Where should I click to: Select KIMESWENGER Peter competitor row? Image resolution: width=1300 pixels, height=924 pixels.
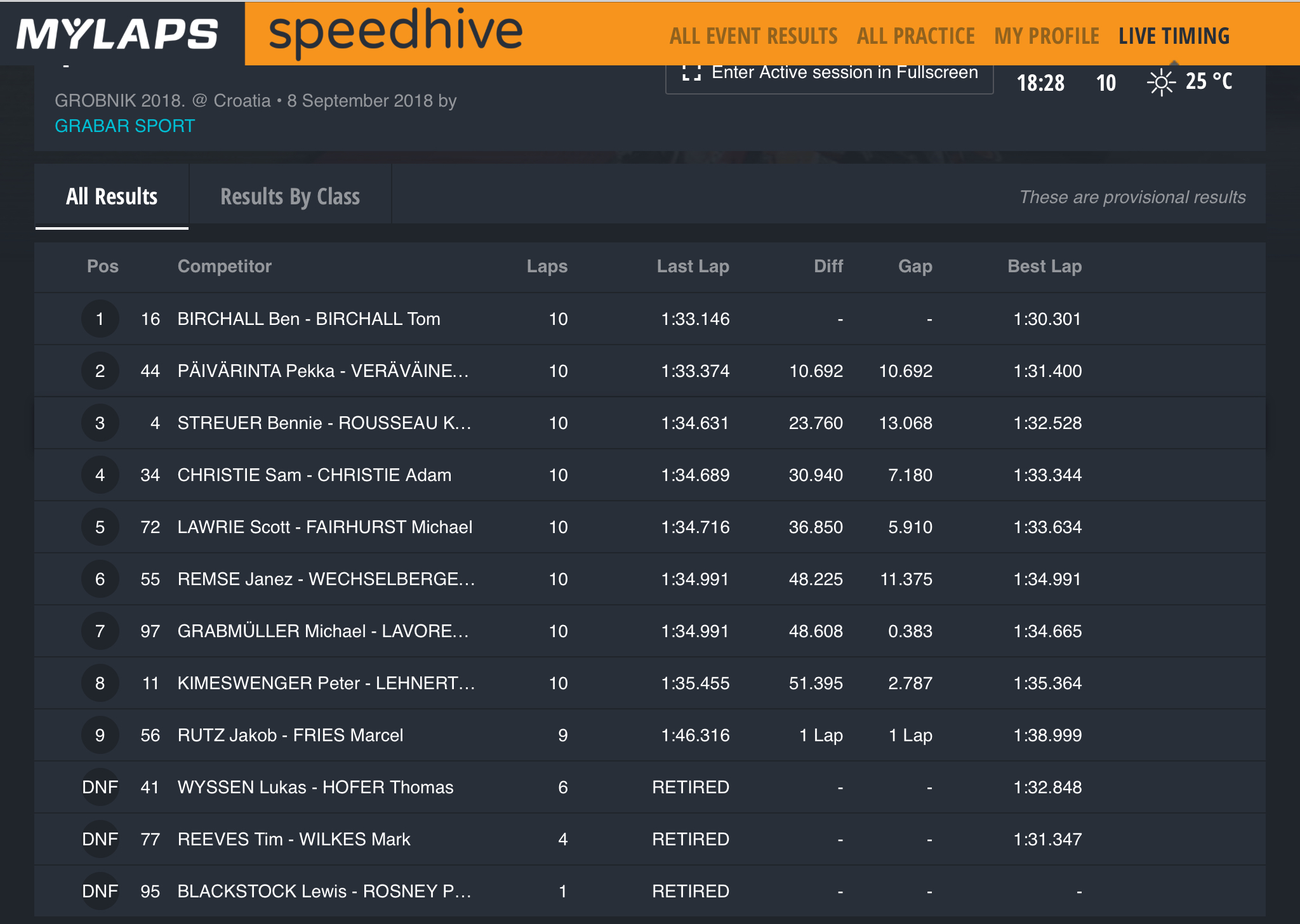(x=650, y=683)
